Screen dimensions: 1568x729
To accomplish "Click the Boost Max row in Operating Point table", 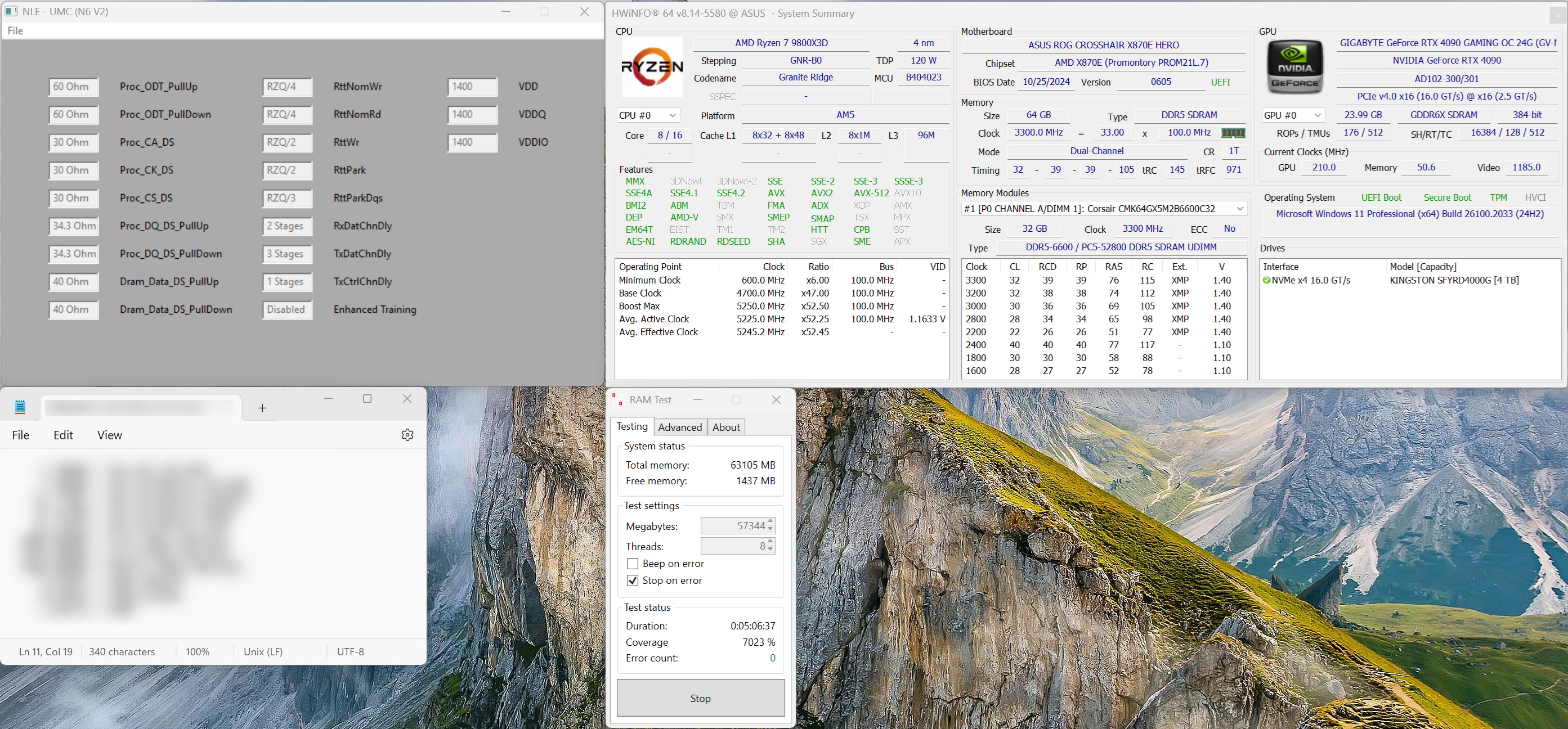I will tap(782, 306).
